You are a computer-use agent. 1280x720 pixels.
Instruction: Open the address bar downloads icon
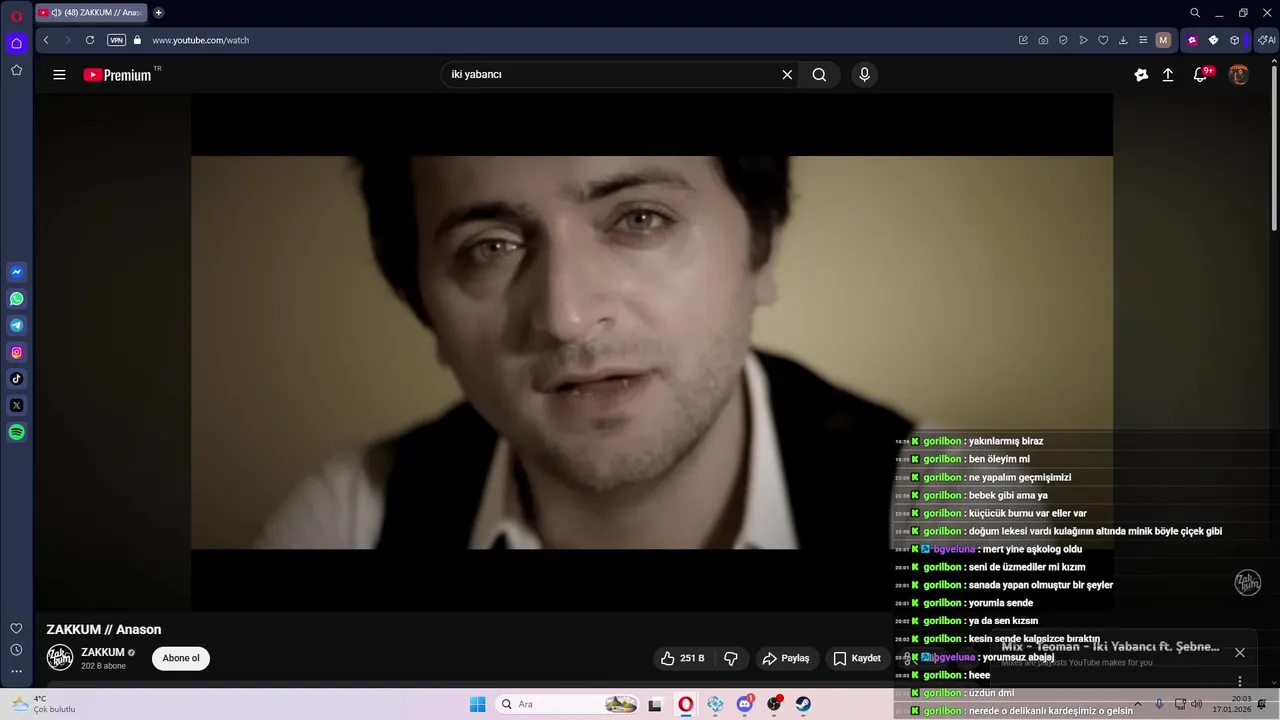click(1123, 40)
